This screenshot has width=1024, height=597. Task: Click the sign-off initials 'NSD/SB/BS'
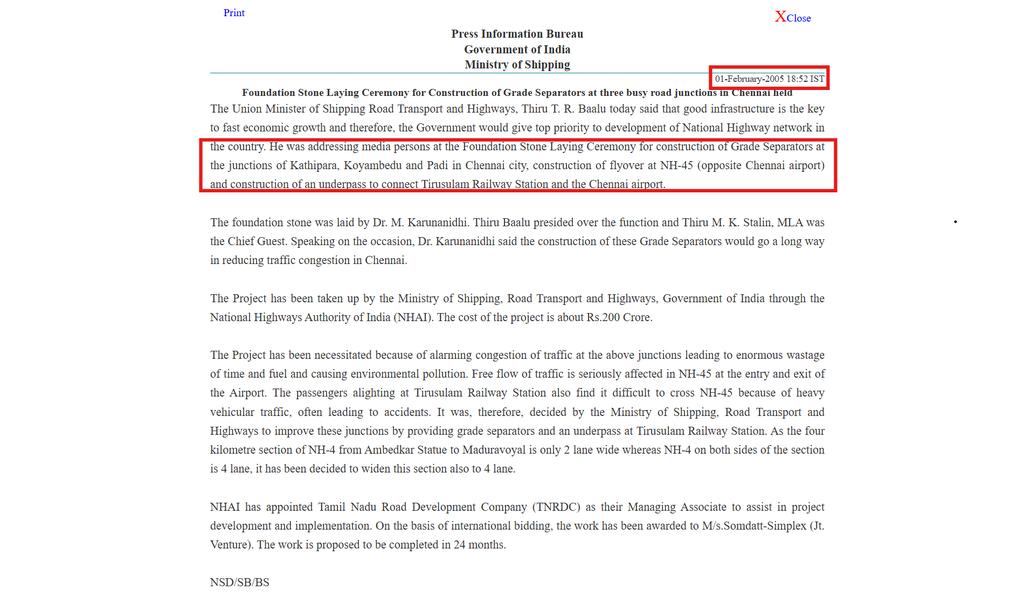[240, 583]
